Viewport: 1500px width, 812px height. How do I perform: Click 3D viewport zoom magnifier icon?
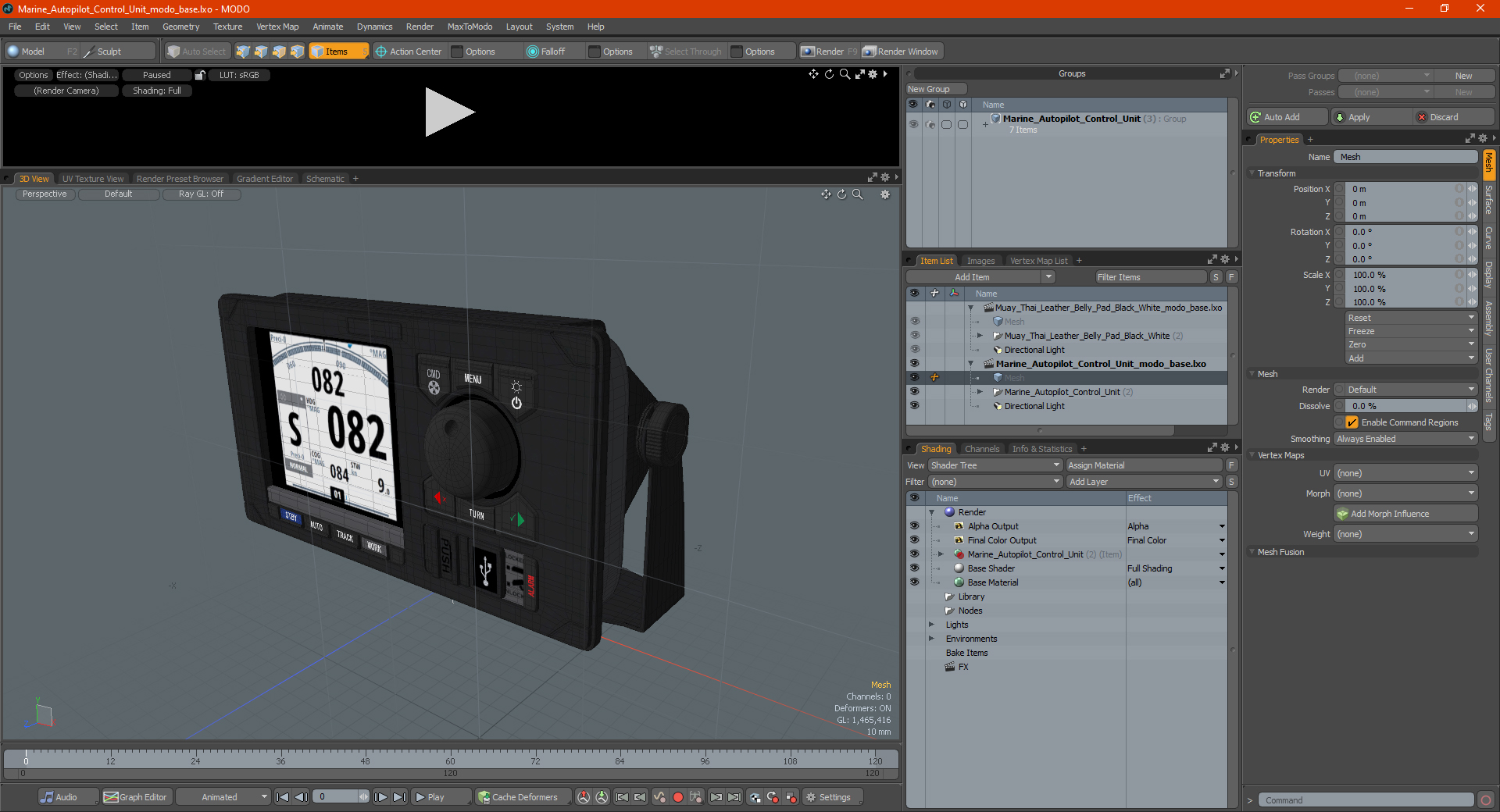click(x=858, y=194)
